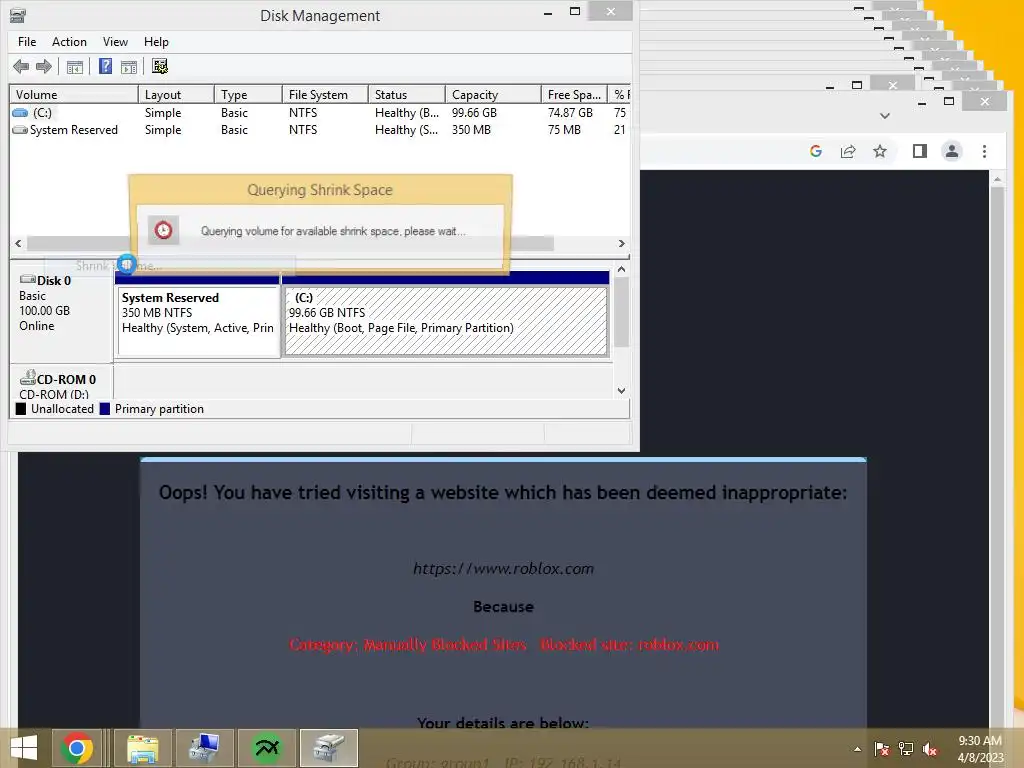Screen dimensions: 1024x768
Task: Click the Share icon in Chrome toolbar
Action: tap(848, 152)
